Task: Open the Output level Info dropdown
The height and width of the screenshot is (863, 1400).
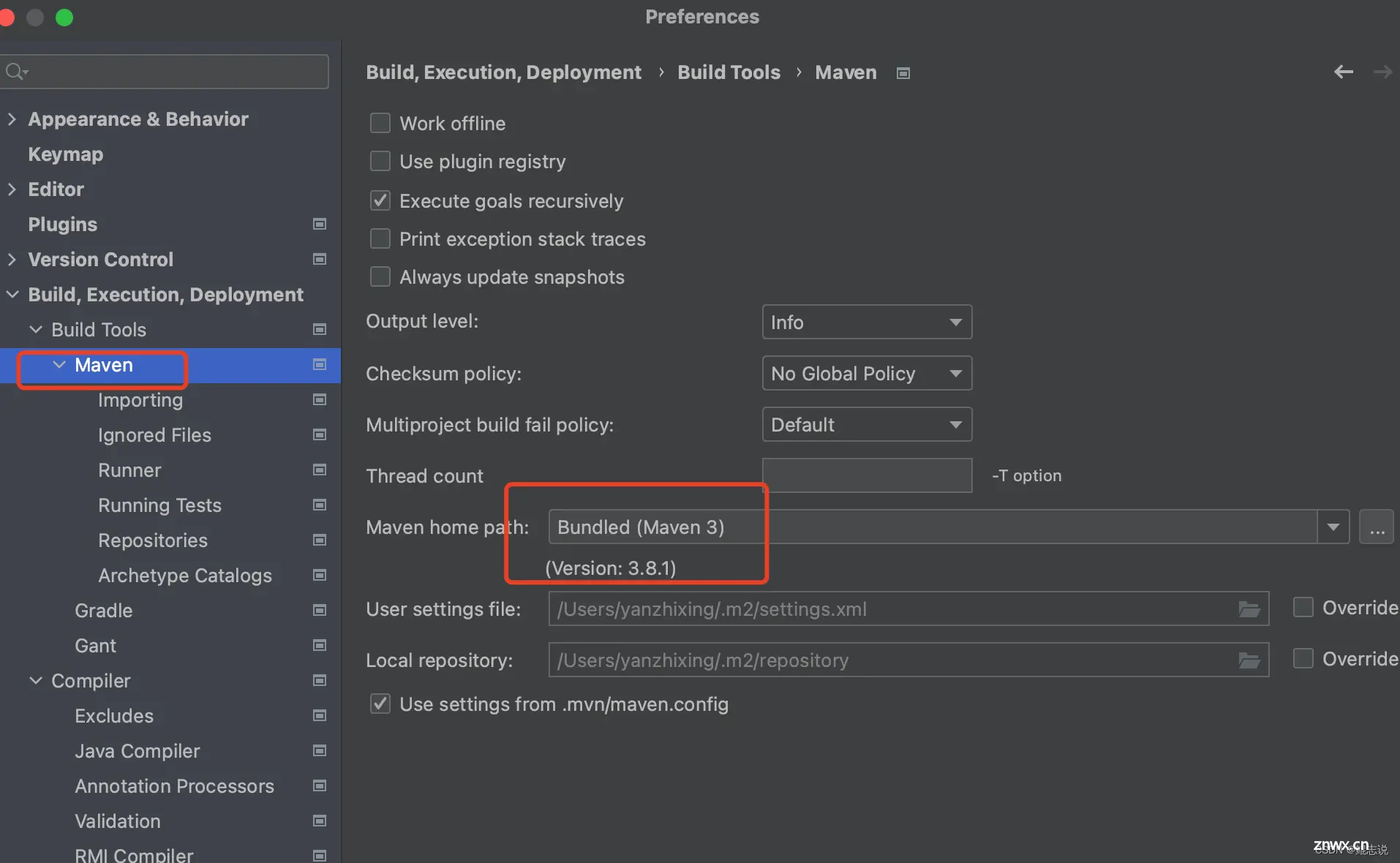Action: tap(867, 322)
